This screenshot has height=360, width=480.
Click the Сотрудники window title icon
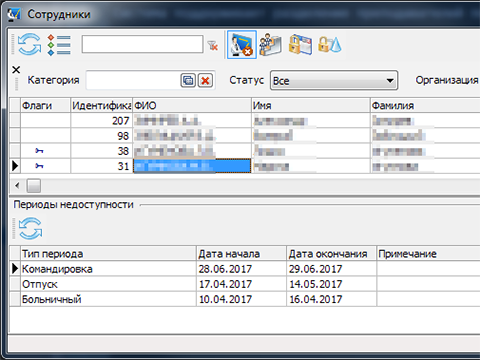[14, 14]
